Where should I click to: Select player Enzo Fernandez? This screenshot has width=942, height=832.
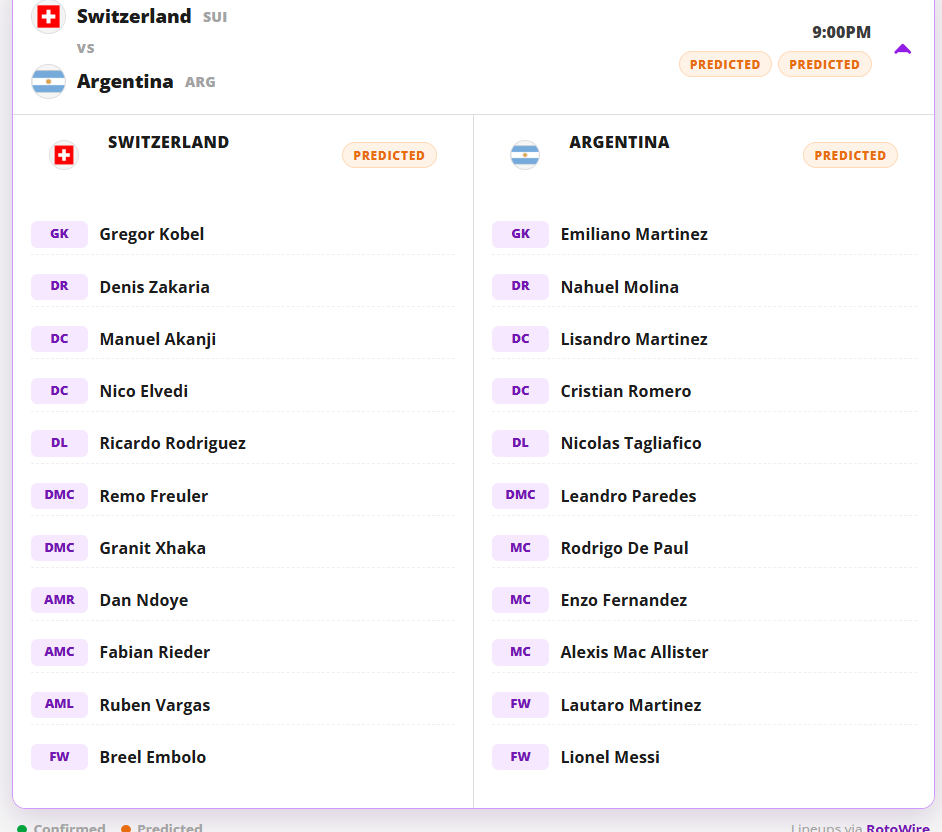tap(624, 600)
